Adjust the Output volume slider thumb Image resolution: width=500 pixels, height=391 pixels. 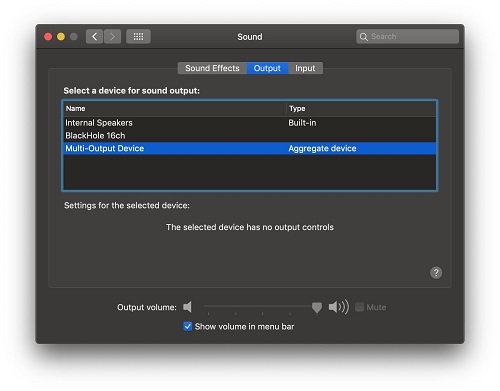(x=317, y=308)
